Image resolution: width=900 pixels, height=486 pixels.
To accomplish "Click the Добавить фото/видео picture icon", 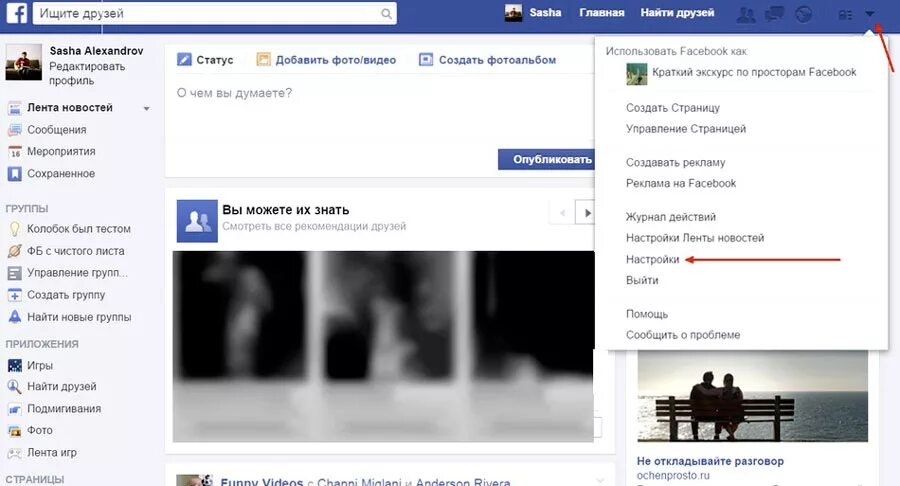I will point(263,60).
